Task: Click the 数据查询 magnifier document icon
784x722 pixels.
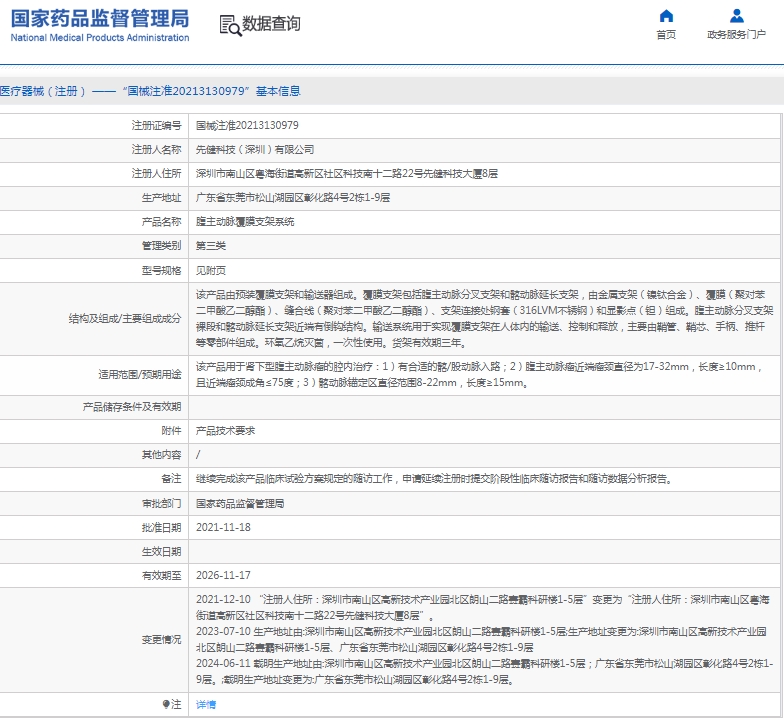Action: click(x=230, y=25)
